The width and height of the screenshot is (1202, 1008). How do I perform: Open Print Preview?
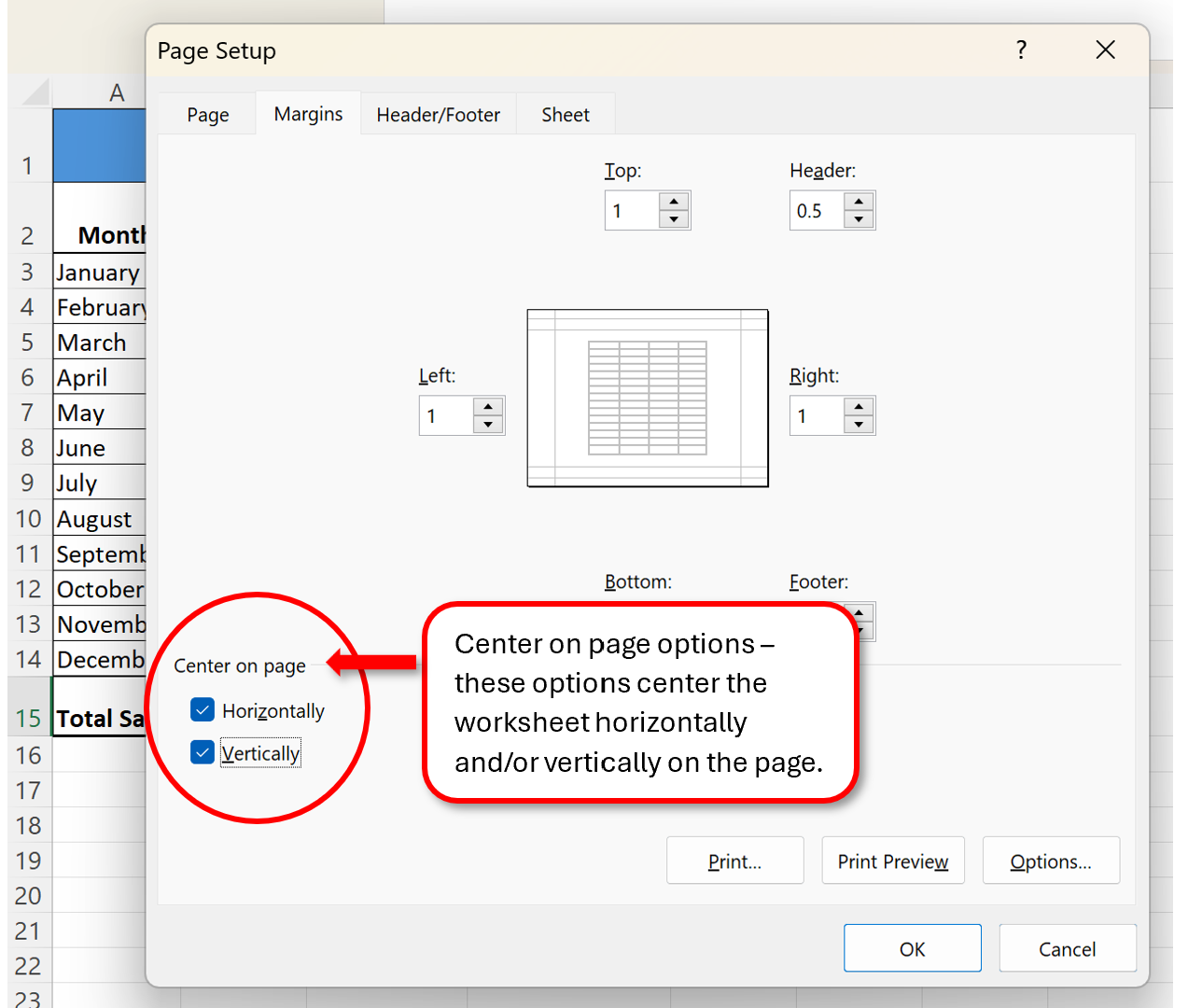point(892,860)
